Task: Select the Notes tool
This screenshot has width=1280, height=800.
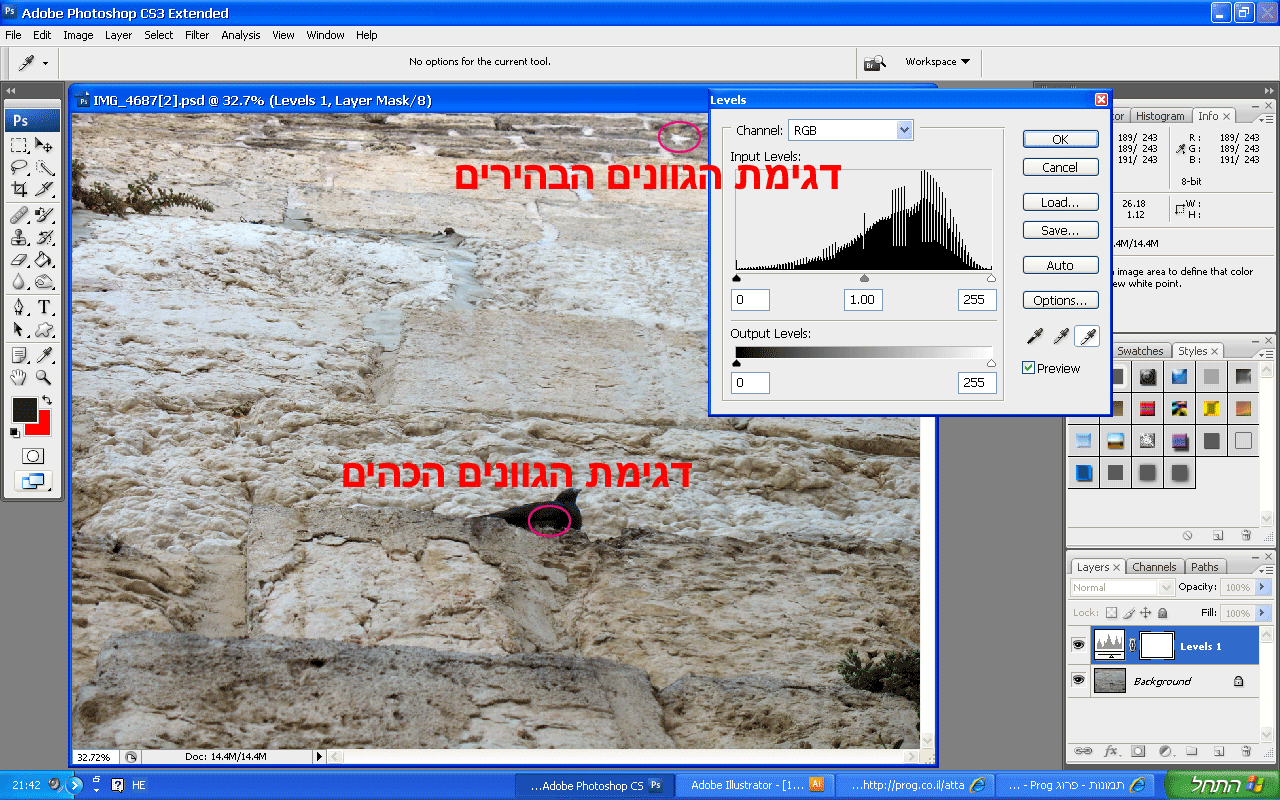Action: click(19, 355)
